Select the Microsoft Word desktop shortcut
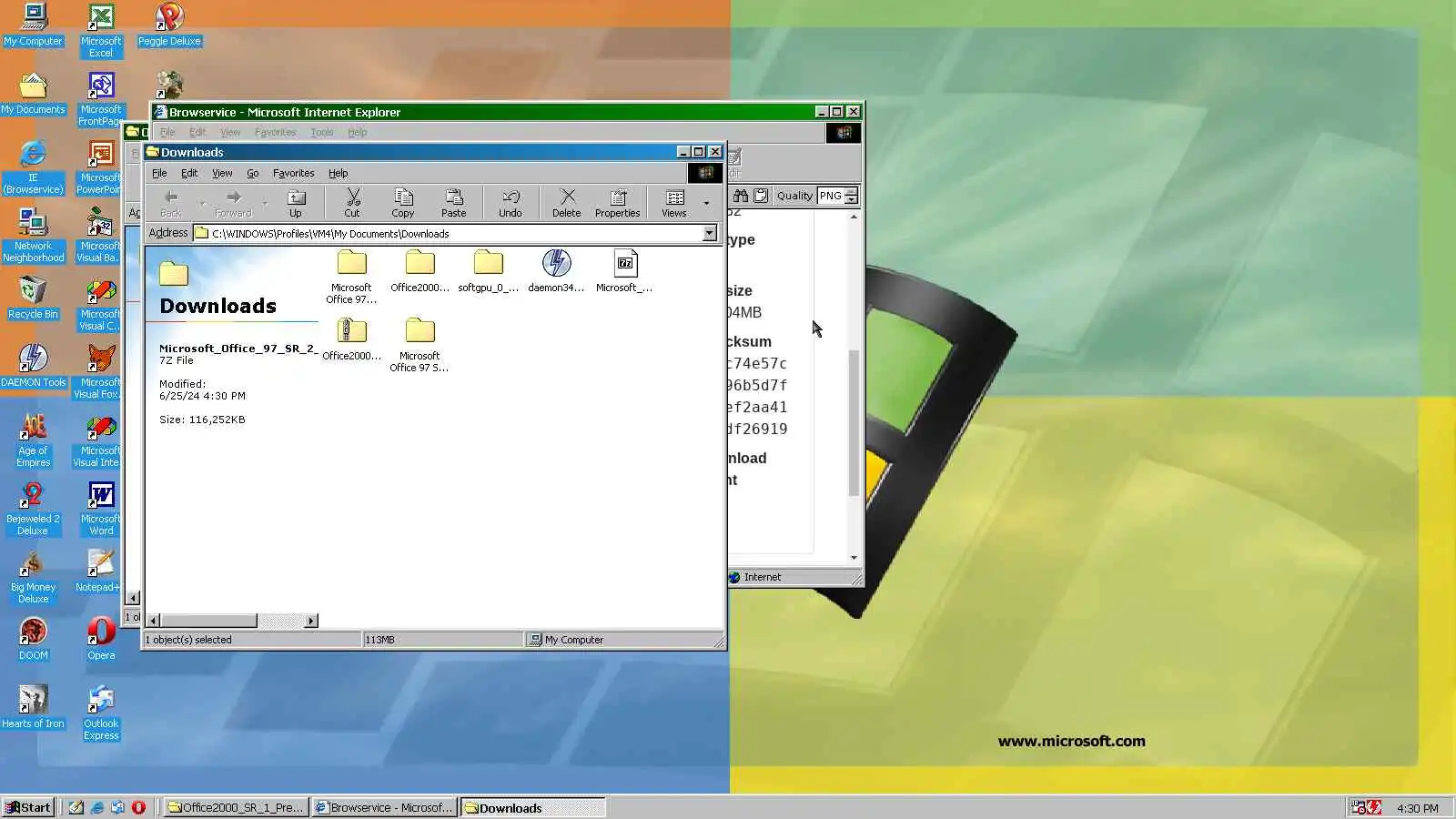1456x819 pixels. tap(101, 508)
